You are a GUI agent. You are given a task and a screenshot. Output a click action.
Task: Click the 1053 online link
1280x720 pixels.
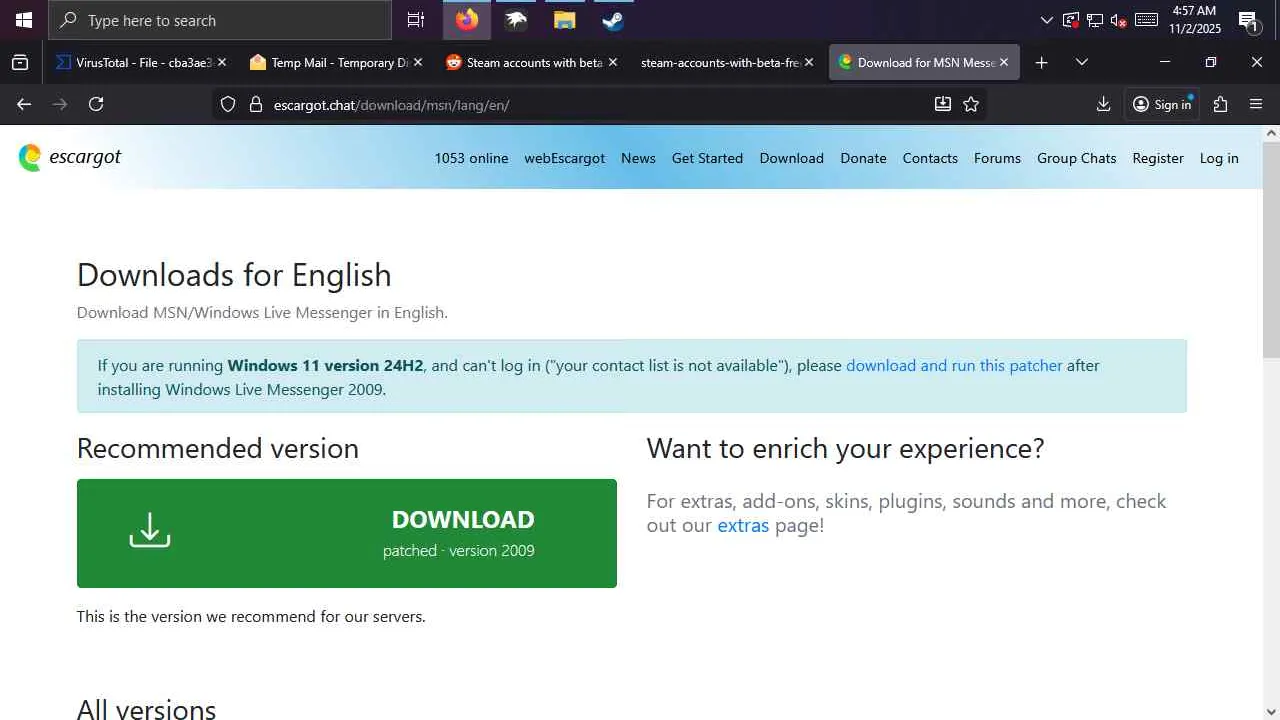coord(471,158)
